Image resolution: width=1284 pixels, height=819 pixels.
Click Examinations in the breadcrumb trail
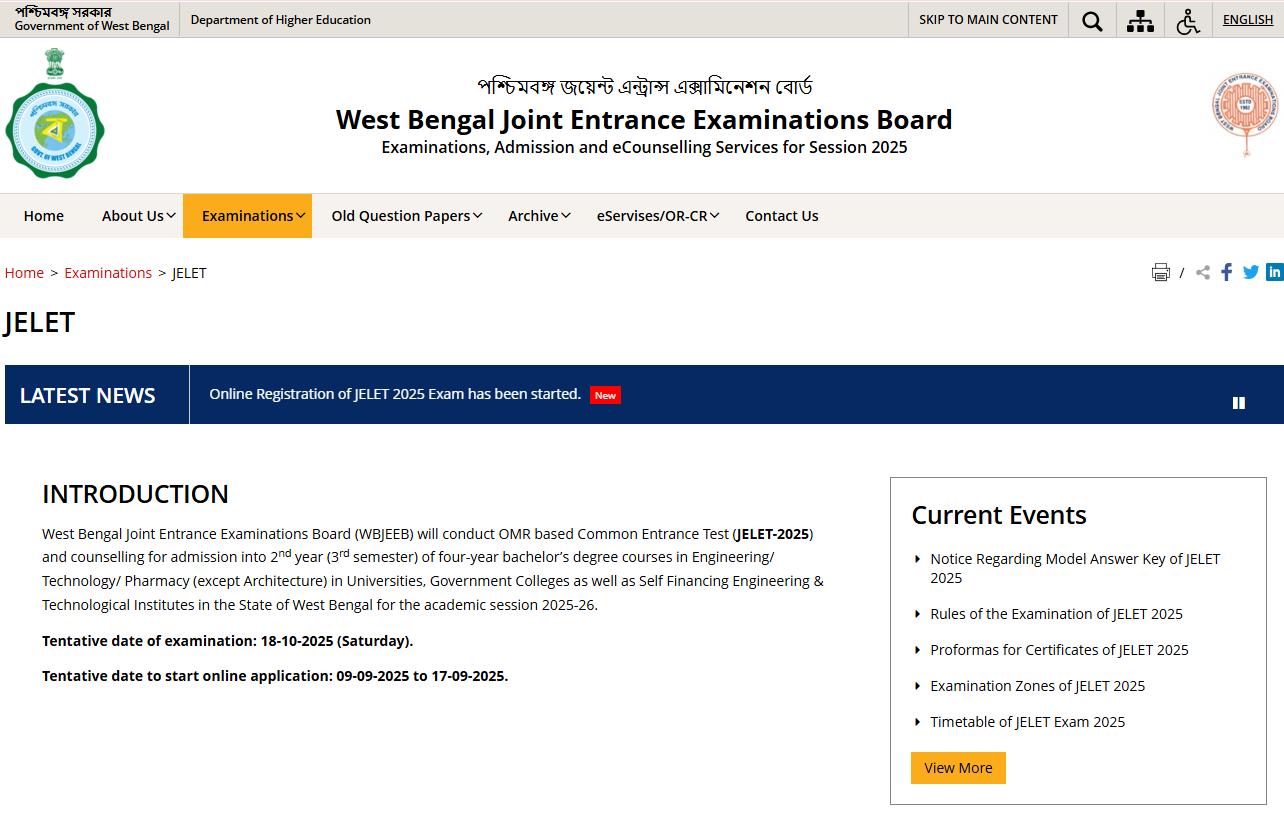pyautogui.click(x=108, y=272)
